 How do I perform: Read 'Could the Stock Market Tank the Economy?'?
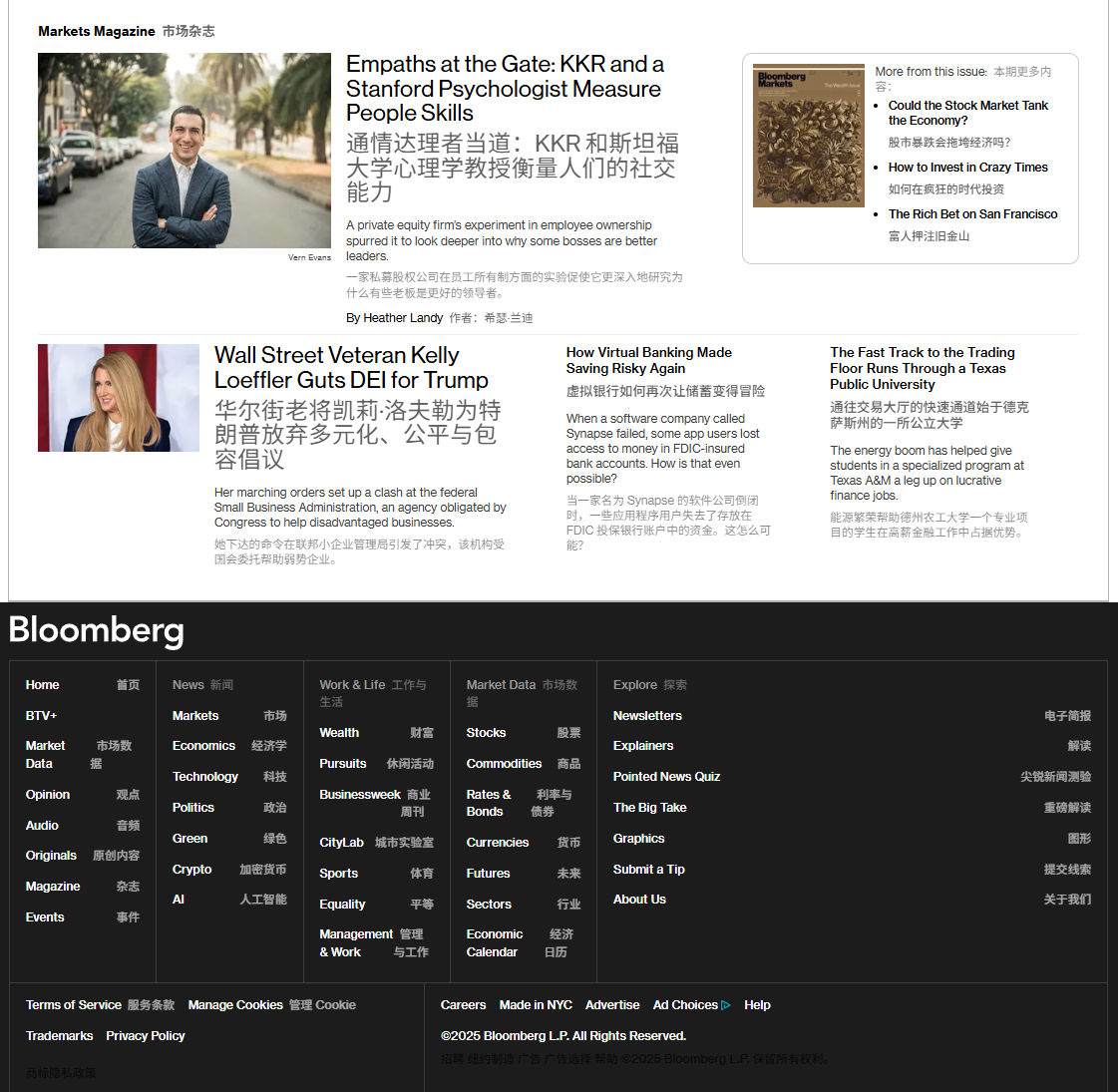click(x=967, y=113)
